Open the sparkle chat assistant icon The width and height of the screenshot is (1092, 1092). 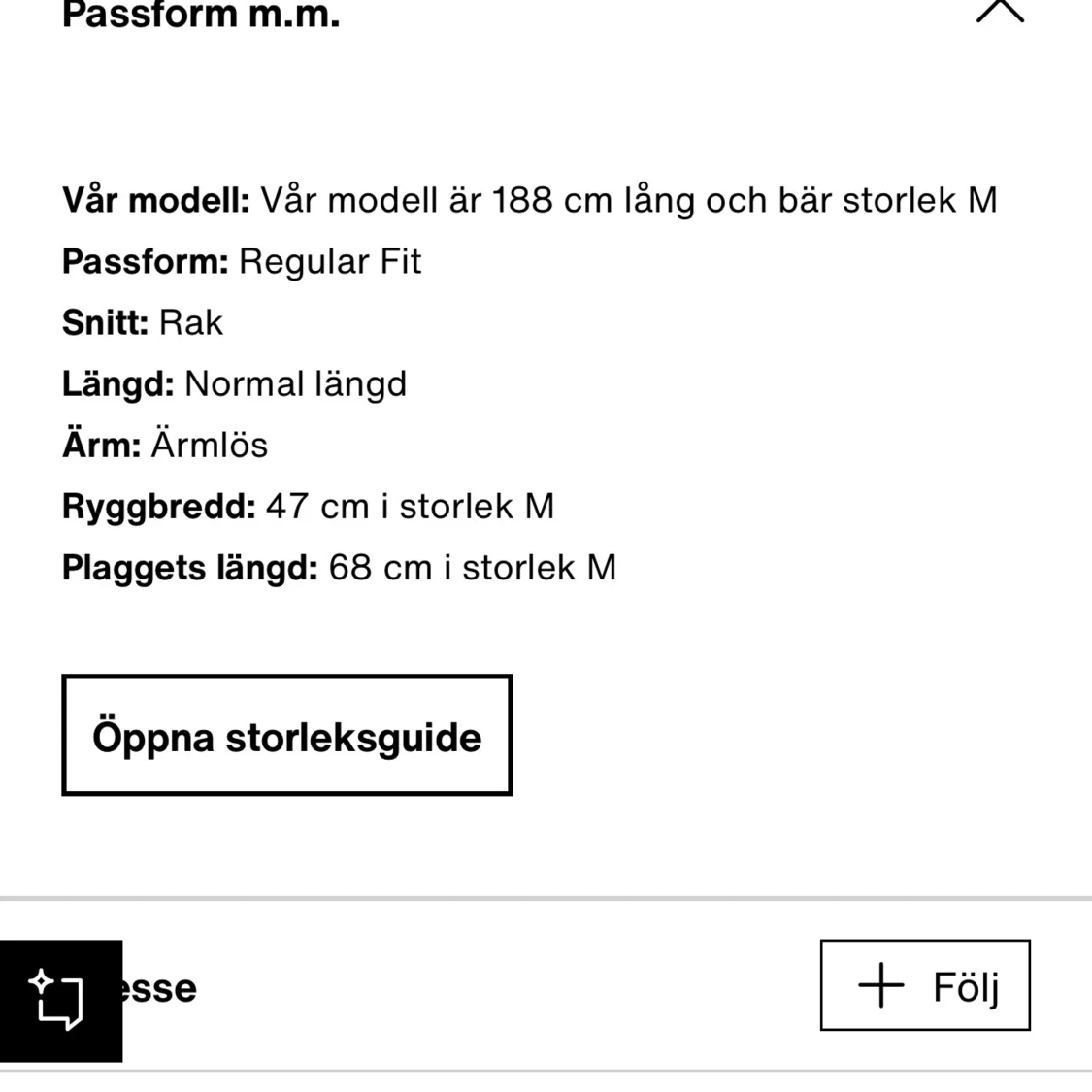(60, 1000)
